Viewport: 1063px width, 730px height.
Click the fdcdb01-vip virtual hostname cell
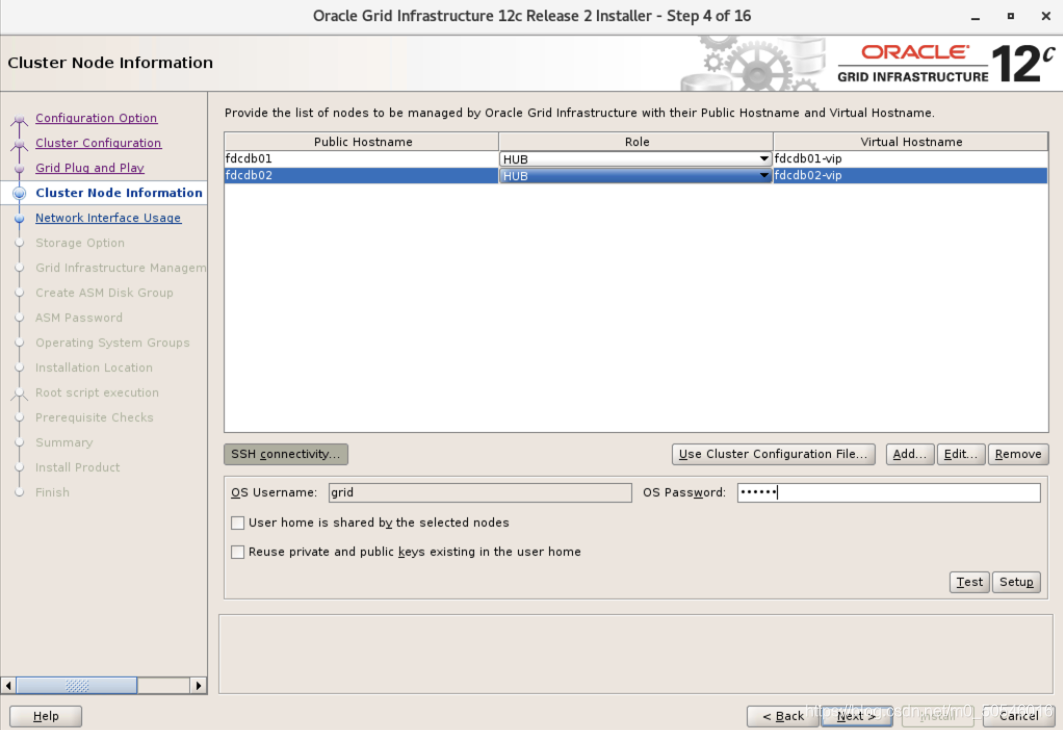click(910, 159)
